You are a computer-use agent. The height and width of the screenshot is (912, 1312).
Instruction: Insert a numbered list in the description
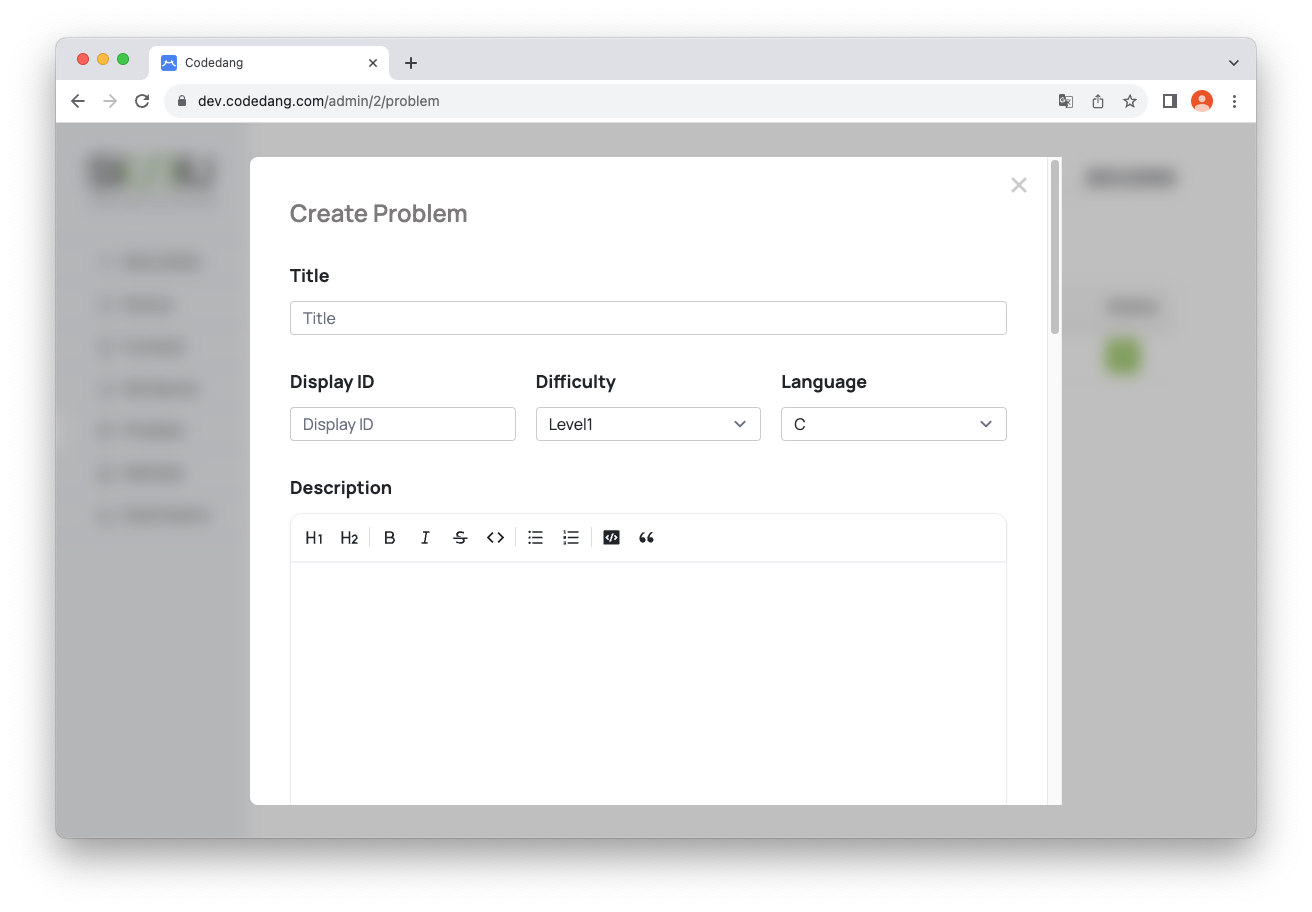[571, 538]
